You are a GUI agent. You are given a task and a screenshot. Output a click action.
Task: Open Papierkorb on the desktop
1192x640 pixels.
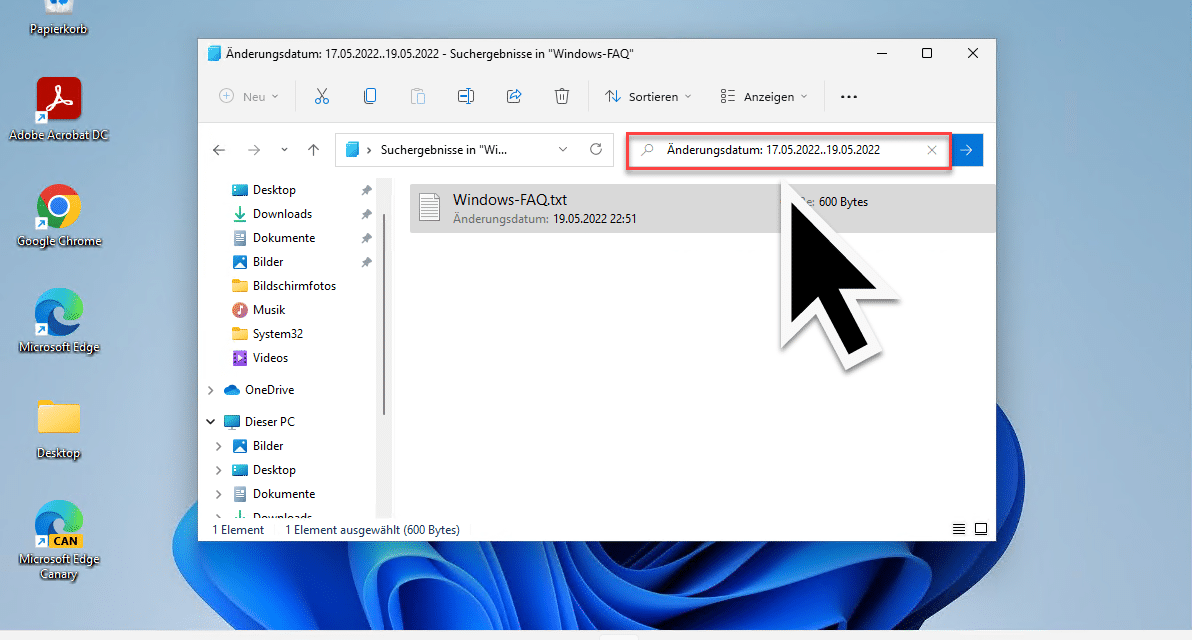(59, 18)
